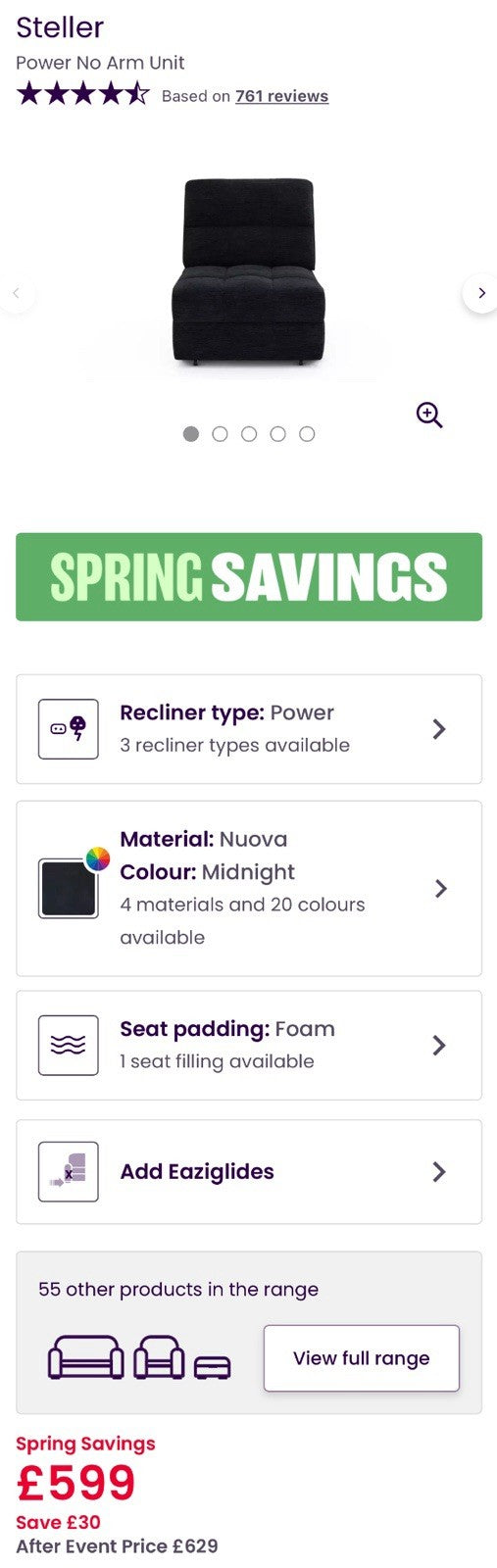497x1568 pixels.
Task: Click the sofa icon in range section
Action: pyautogui.click(x=86, y=1357)
